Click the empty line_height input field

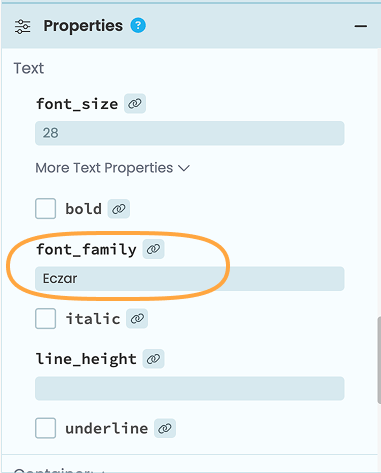click(x=190, y=388)
